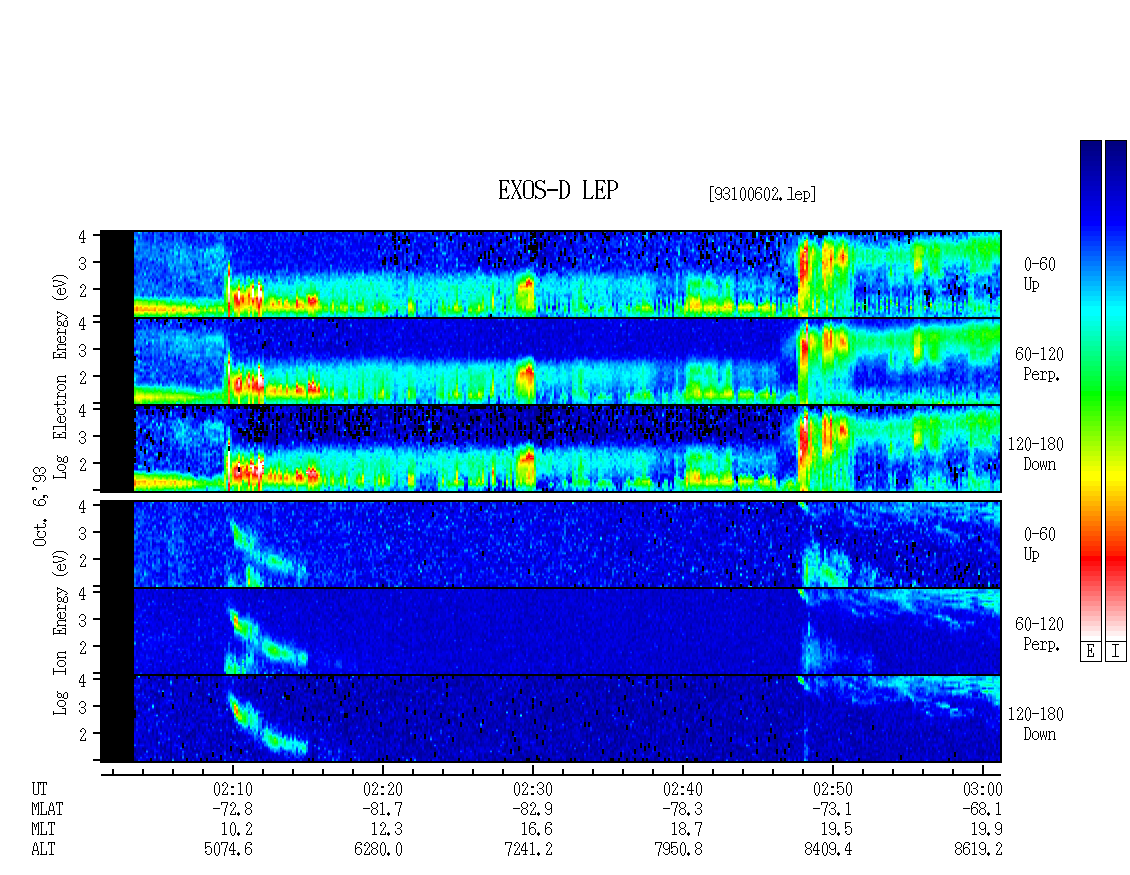Click the ALT value 8409.4

pyautogui.click(x=829, y=849)
